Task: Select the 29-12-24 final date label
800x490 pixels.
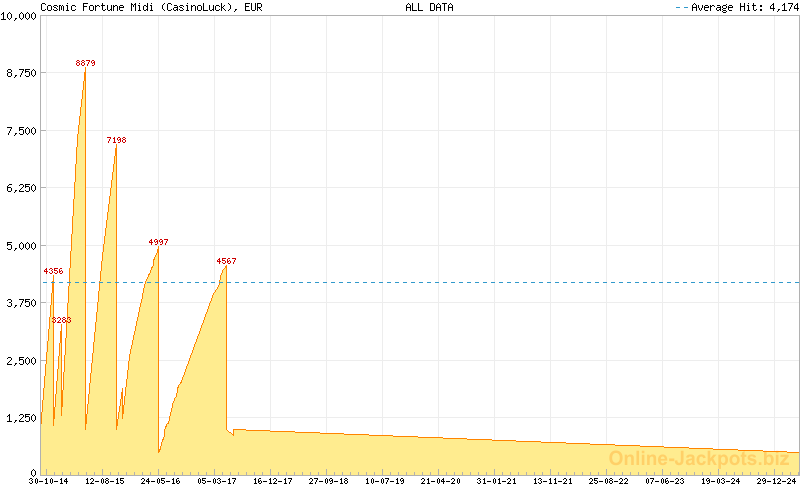Action: coord(776,481)
